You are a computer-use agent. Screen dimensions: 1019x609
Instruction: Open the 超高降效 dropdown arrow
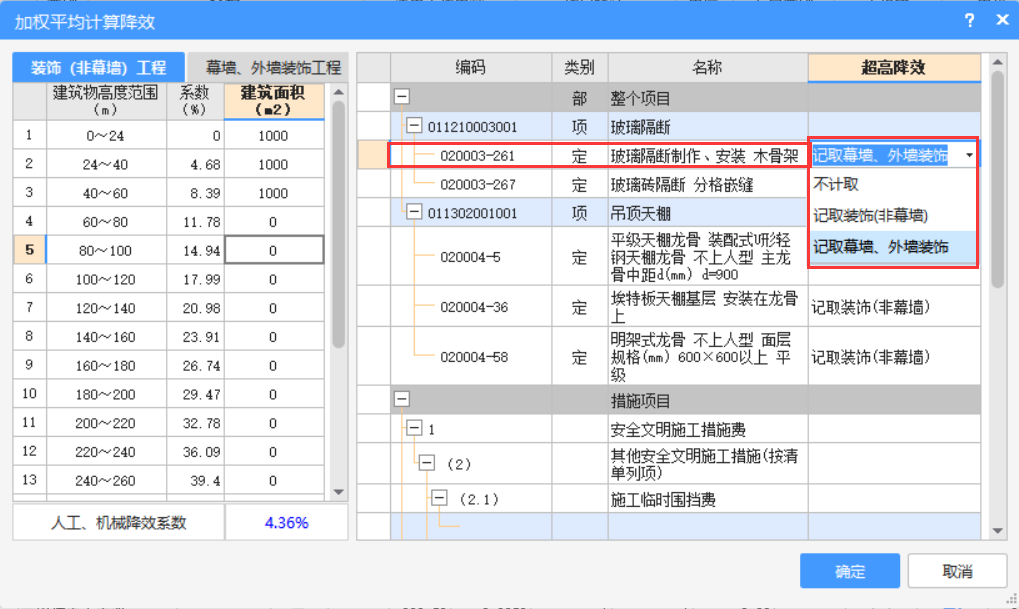click(x=969, y=156)
